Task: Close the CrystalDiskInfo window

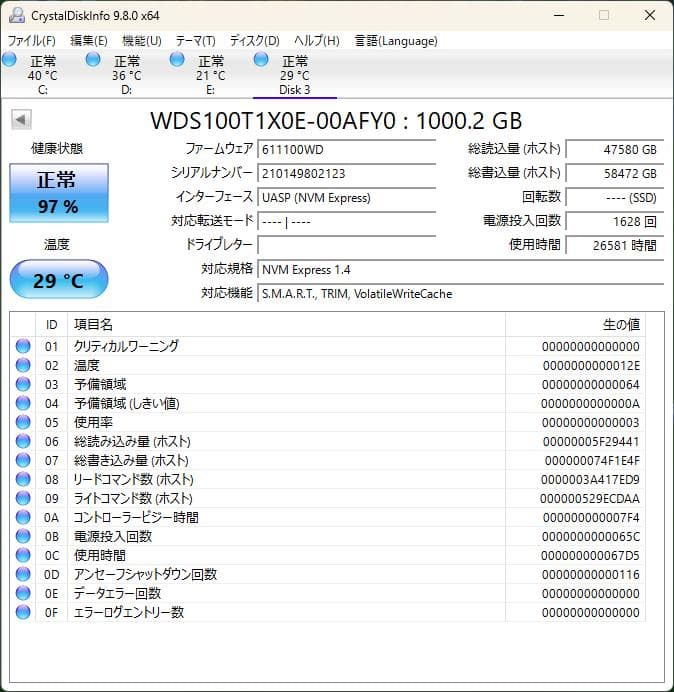Action: (650, 15)
